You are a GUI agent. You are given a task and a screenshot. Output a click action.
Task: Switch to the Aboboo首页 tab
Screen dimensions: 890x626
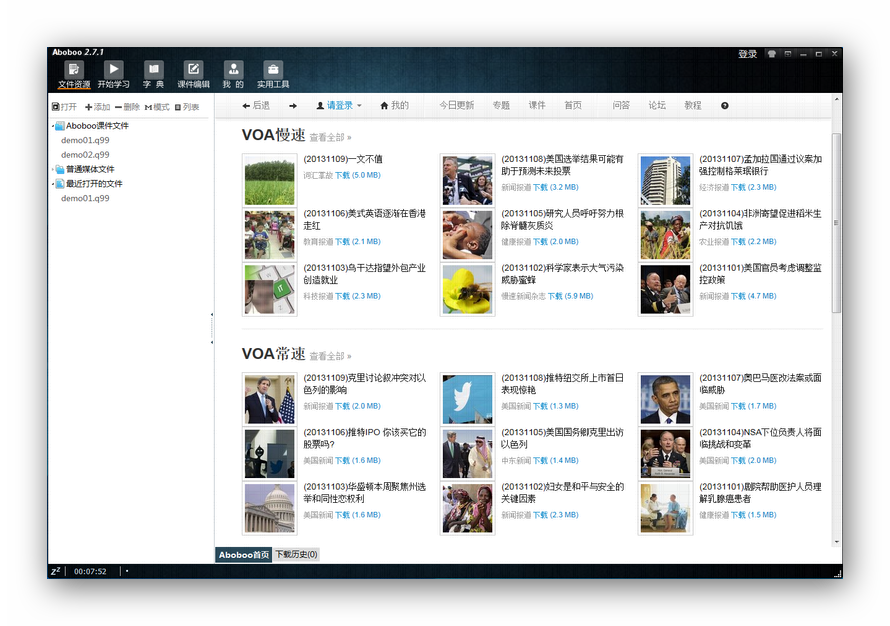pos(244,554)
